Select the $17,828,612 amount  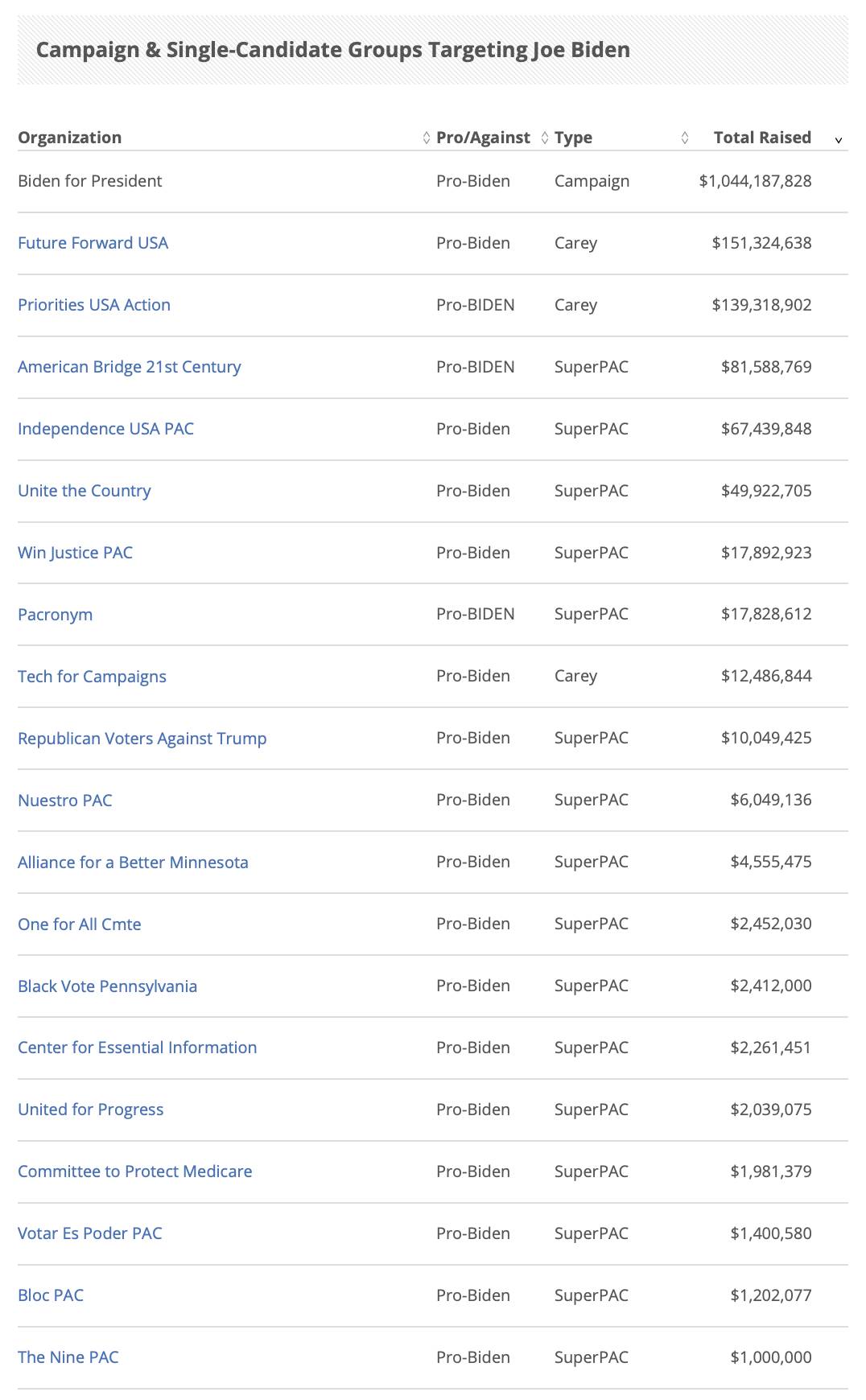(x=766, y=614)
